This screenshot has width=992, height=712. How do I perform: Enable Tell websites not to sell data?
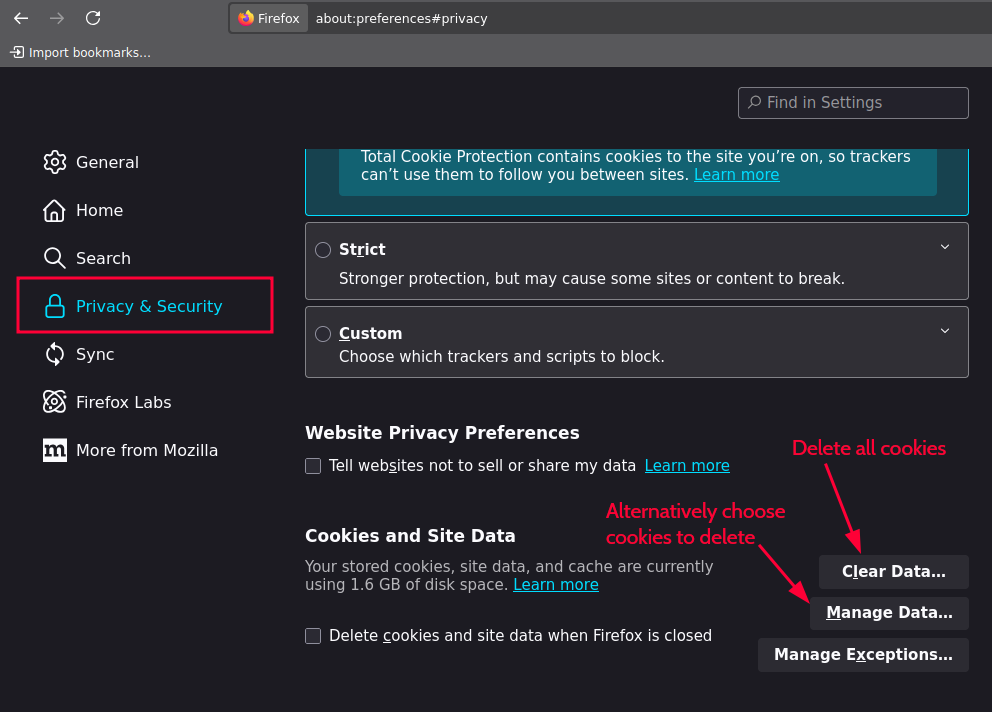(313, 466)
